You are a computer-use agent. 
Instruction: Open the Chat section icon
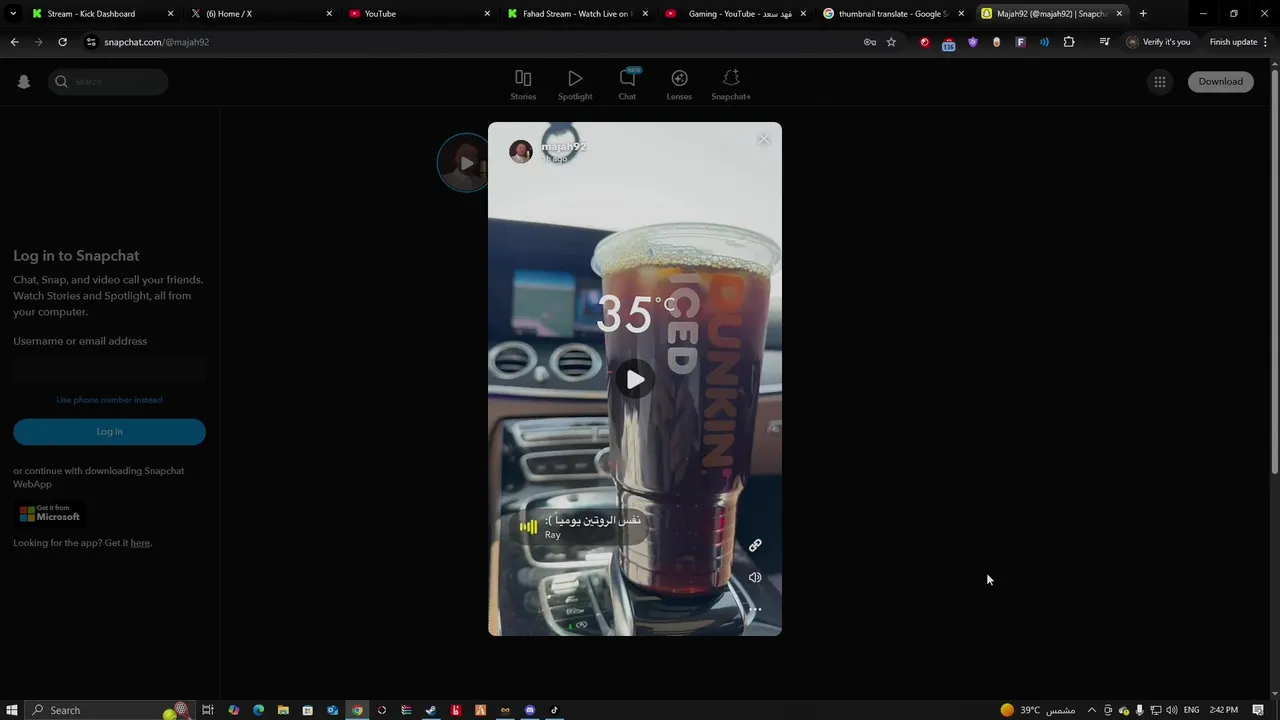(x=627, y=85)
